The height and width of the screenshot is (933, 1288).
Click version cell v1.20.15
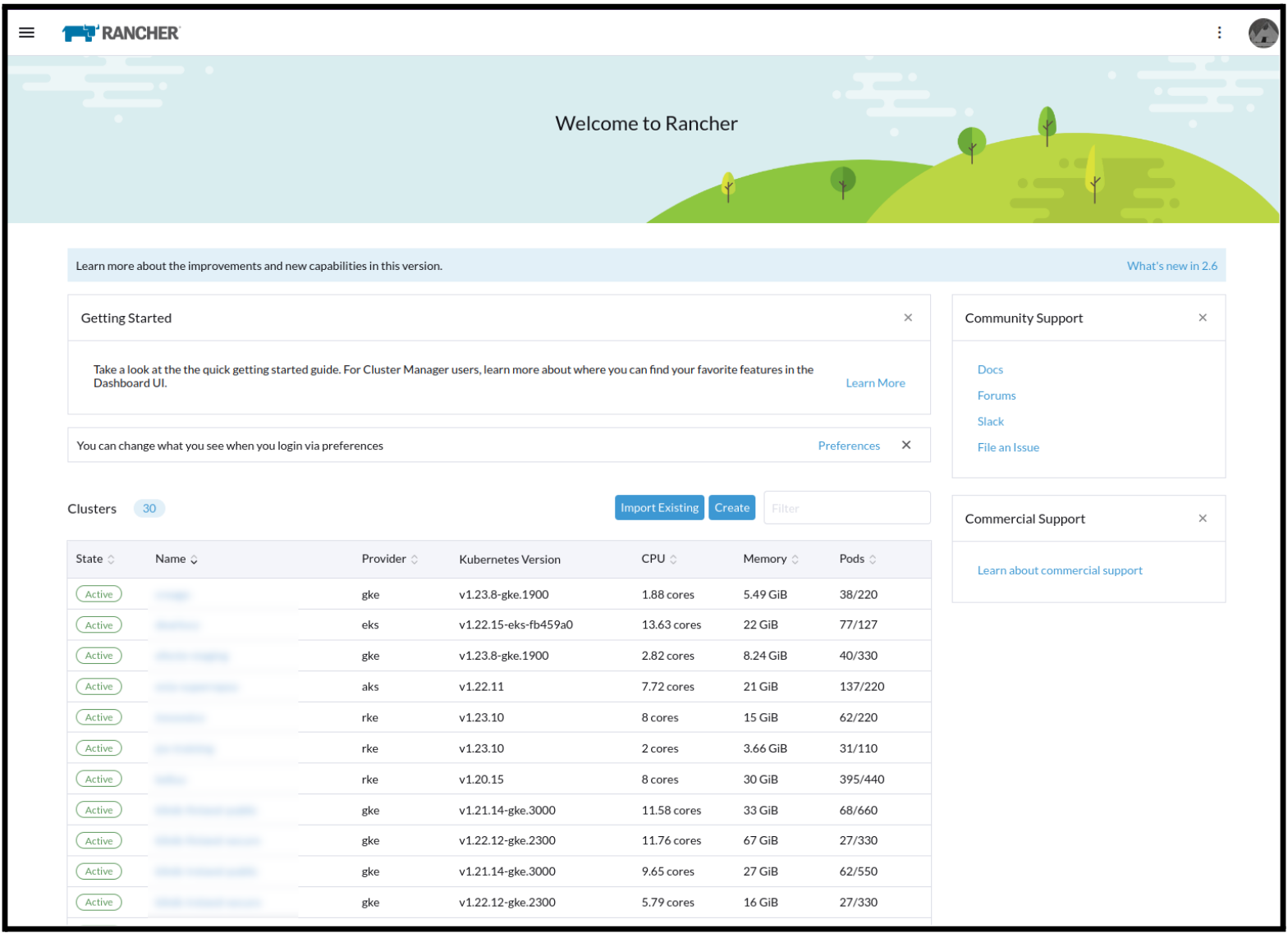481,780
